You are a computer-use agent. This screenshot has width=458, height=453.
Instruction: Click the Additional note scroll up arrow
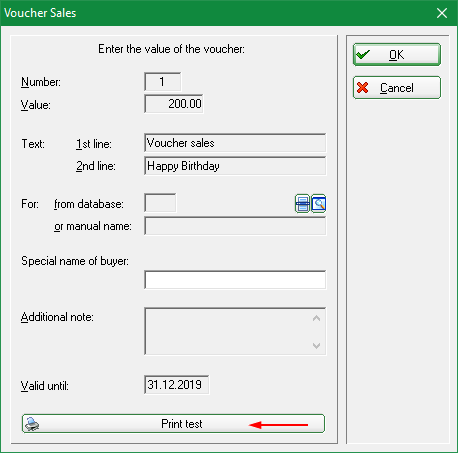[317, 319]
